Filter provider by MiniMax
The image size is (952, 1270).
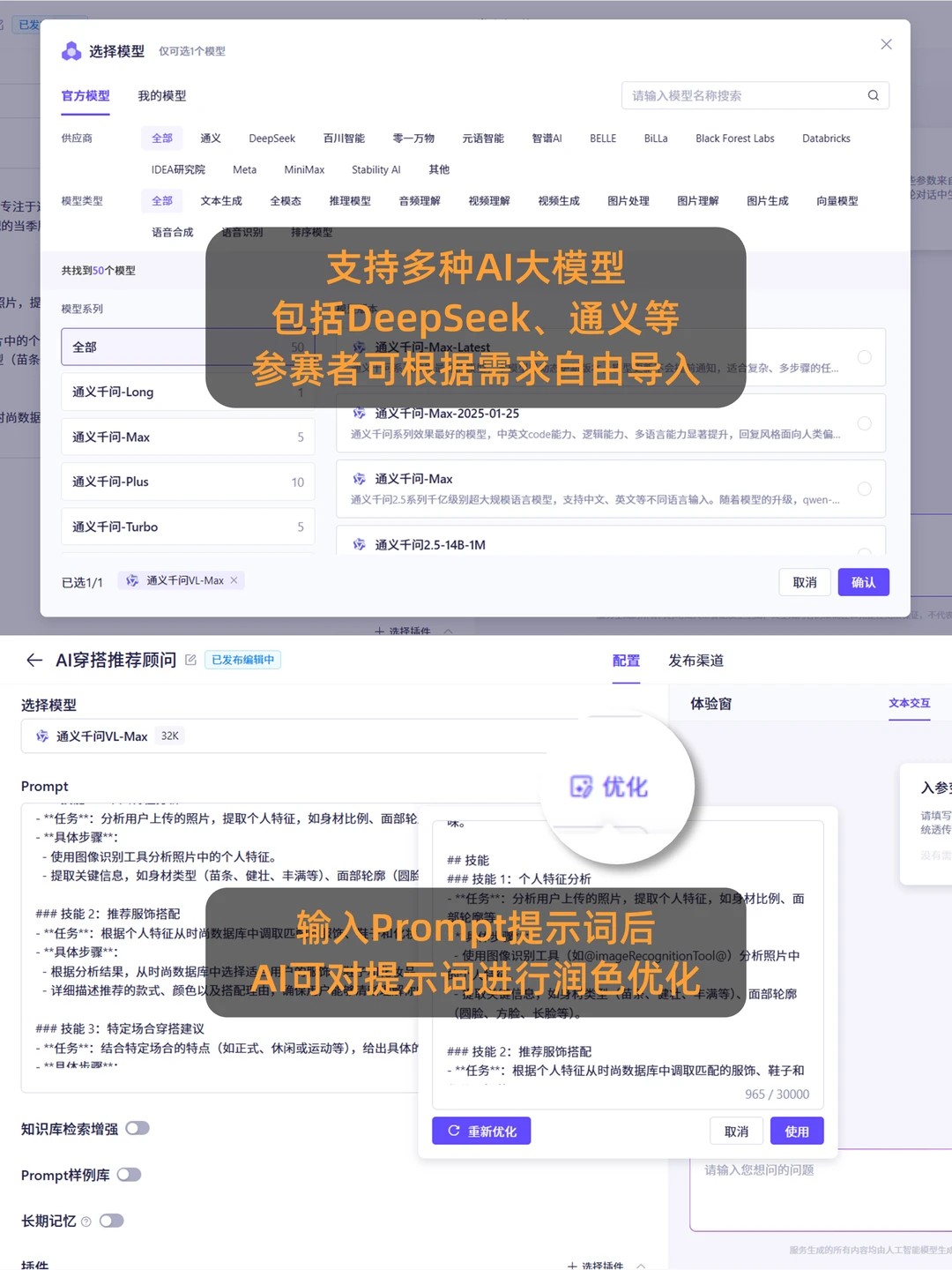(x=304, y=169)
